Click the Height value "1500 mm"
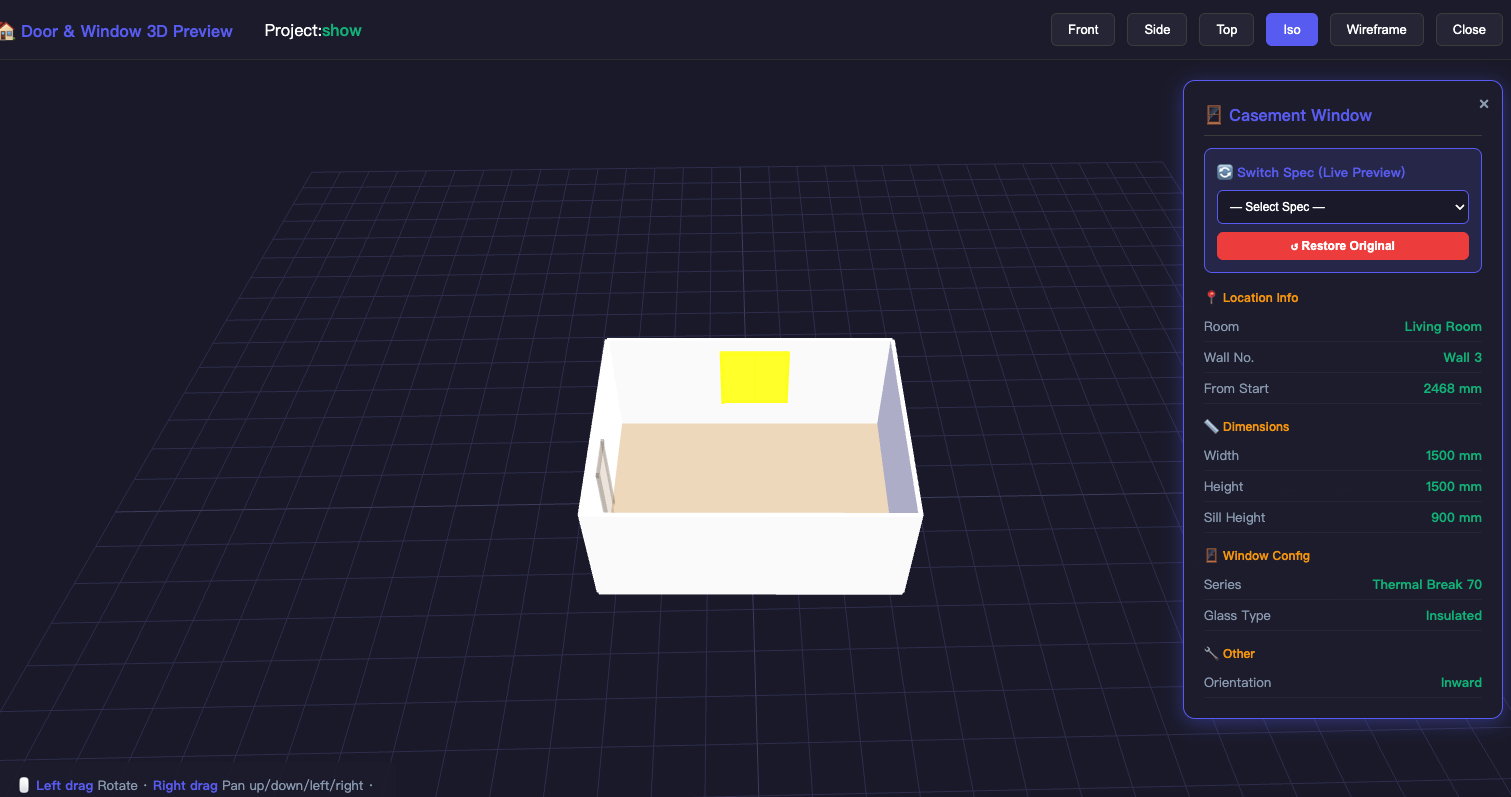The width and height of the screenshot is (1511, 797). point(1454,487)
